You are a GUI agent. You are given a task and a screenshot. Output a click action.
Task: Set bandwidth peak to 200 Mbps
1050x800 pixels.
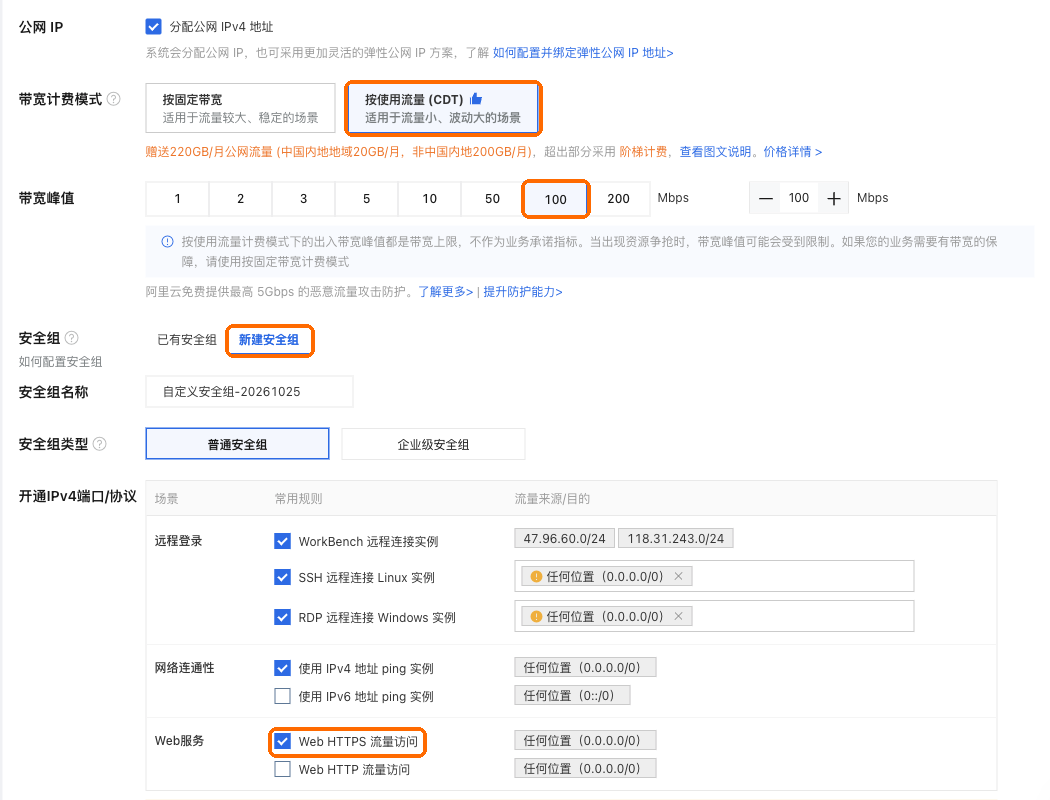618,199
